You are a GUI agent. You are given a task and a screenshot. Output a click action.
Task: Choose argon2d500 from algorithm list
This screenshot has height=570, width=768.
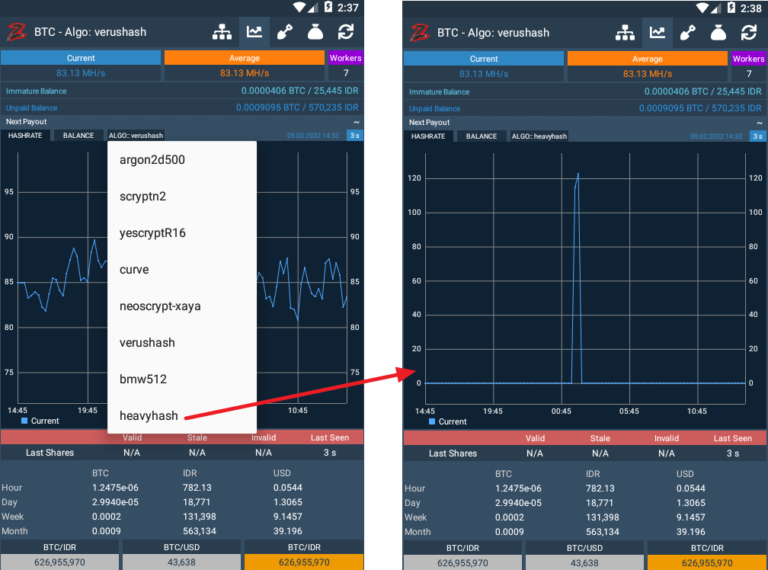[182, 160]
